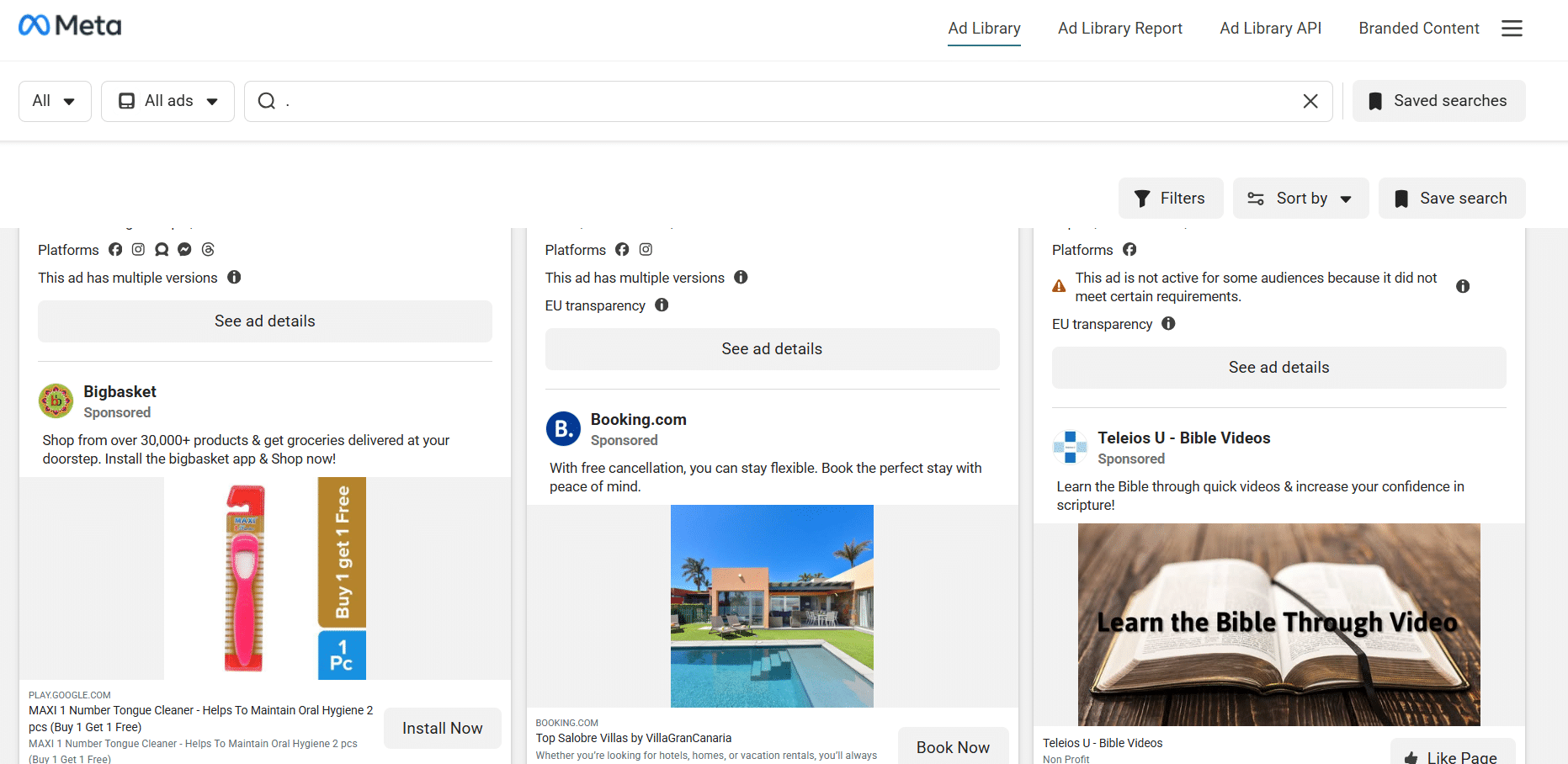
Task: Click Teleios U profile avatar
Action: (1070, 447)
